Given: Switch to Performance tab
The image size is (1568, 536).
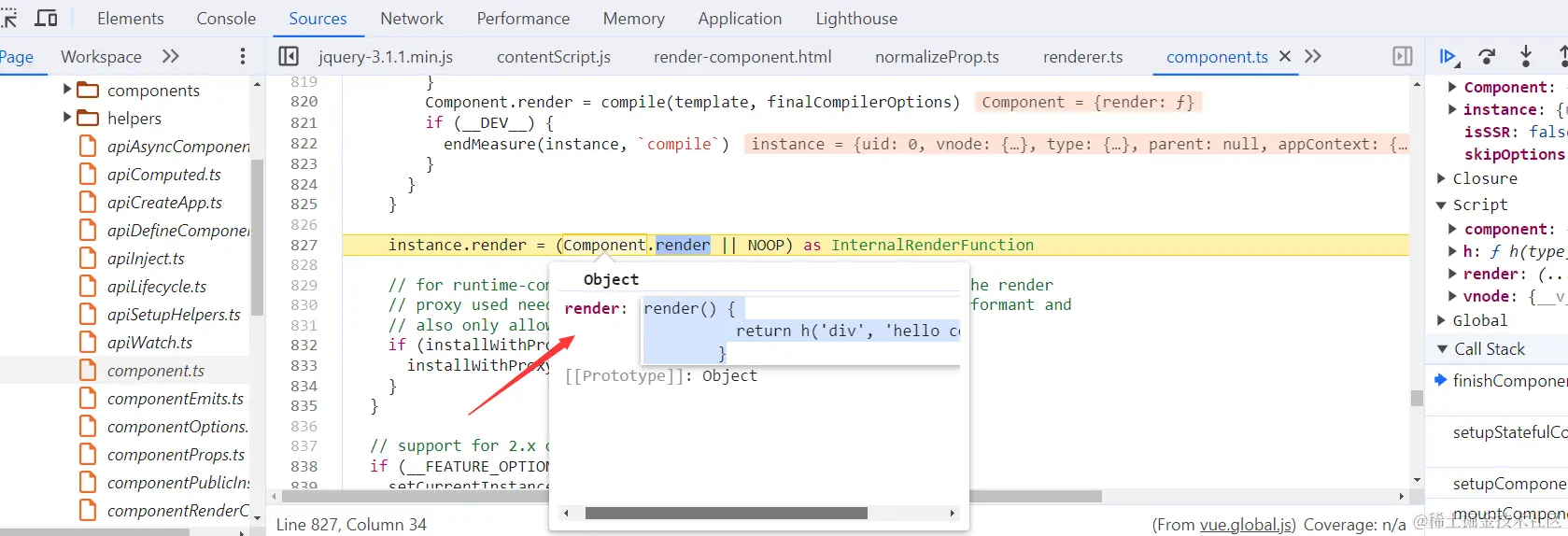Looking at the screenshot, I should coord(523,19).
